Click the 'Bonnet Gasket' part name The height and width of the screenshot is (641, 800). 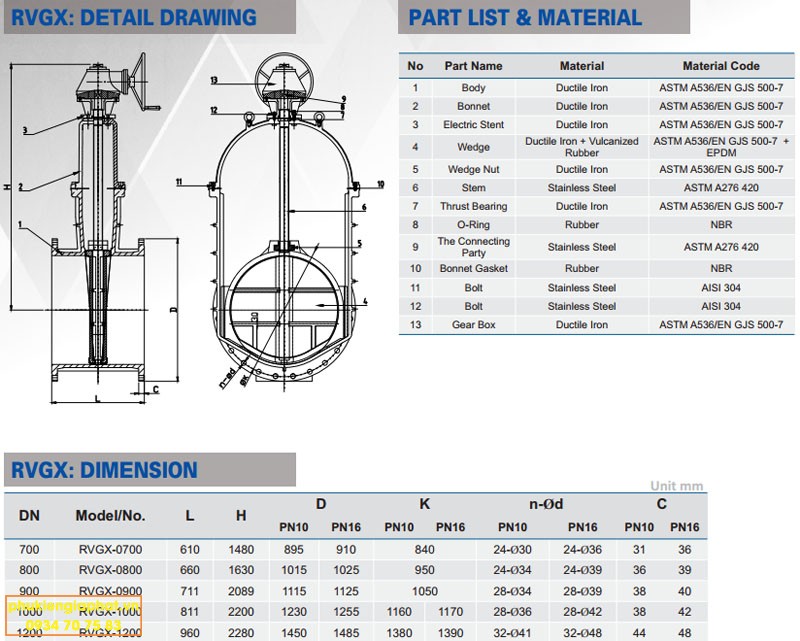(x=473, y=268)
